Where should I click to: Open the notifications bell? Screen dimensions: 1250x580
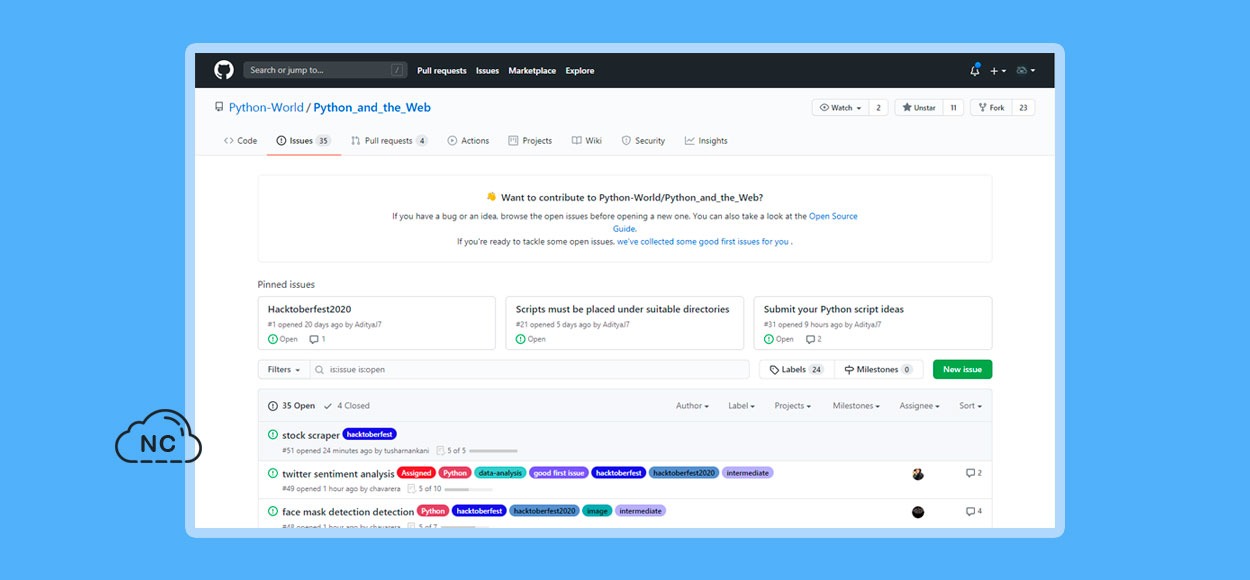[x=975, y=70]
